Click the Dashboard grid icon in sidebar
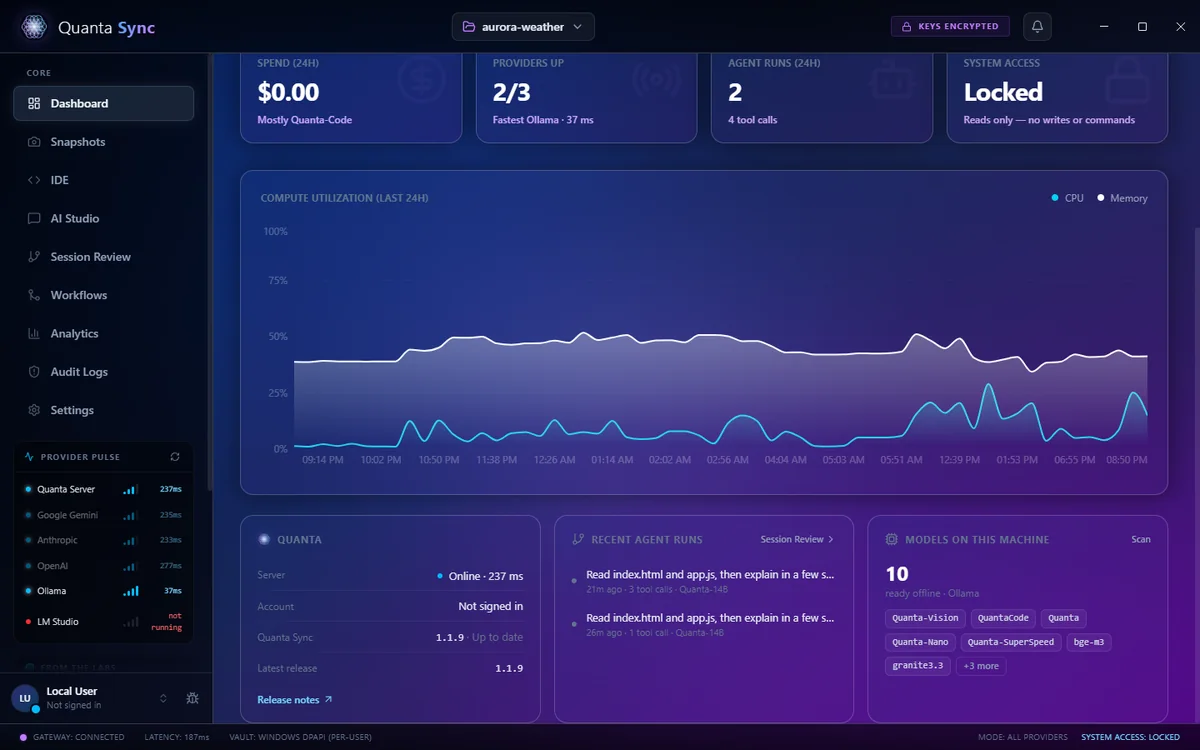Viewport: 1200px width, 750px height. pos(34,104)
